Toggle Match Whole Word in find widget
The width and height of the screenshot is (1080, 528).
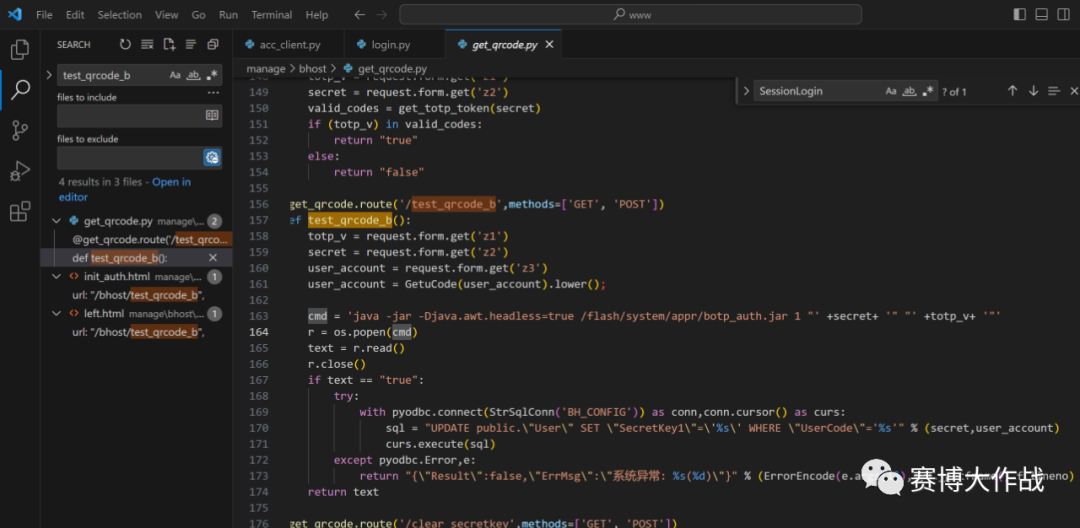910,91
